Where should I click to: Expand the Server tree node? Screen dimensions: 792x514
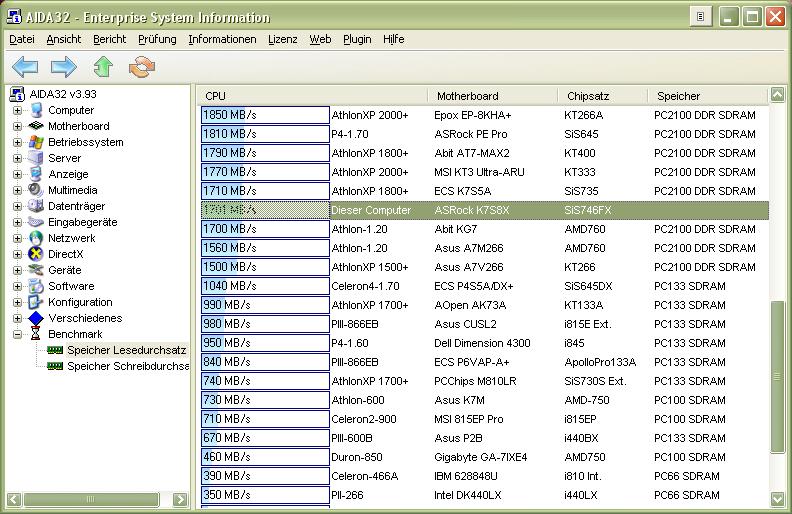click(18, 158)
